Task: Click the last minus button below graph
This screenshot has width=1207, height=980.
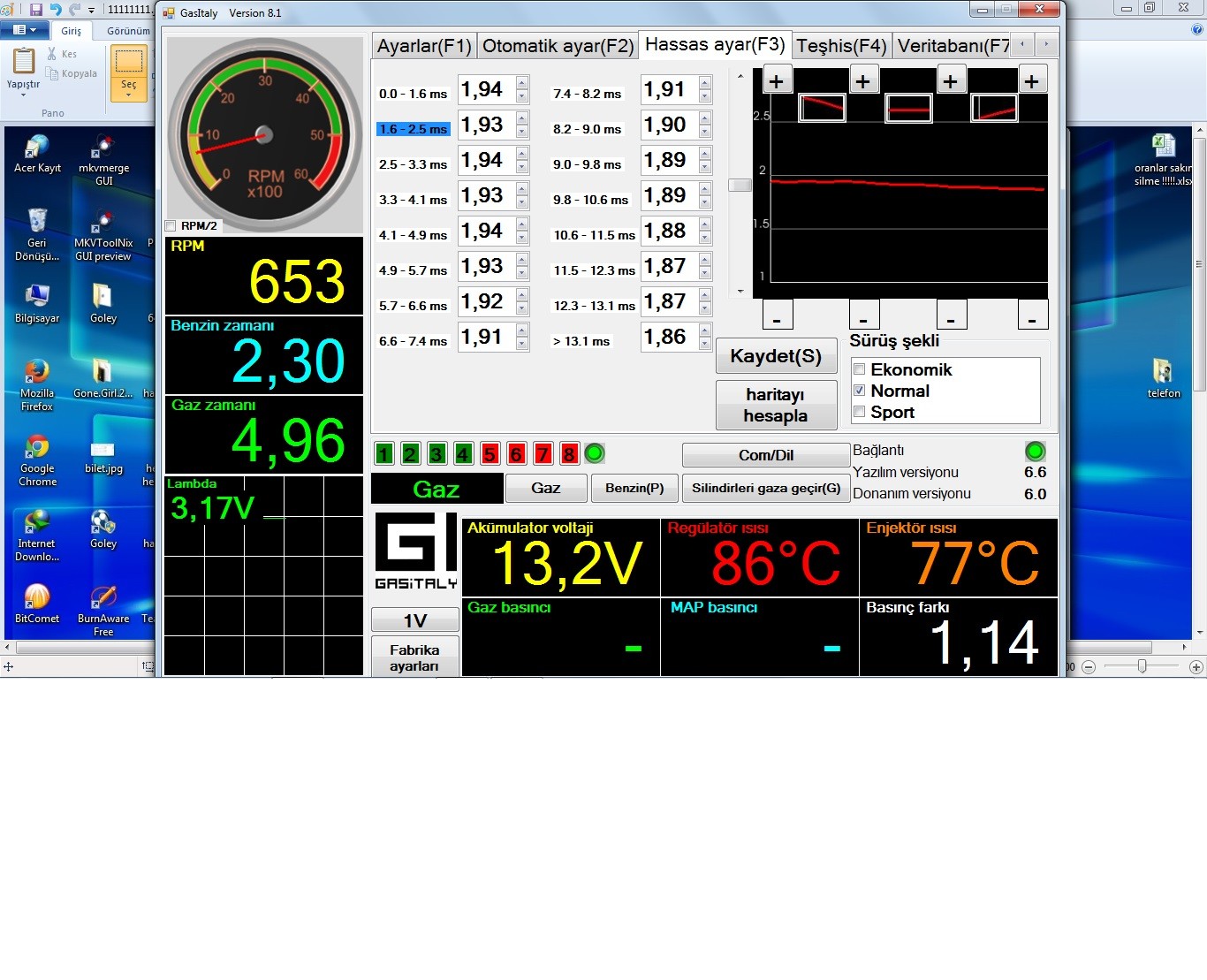Action: pyautogui.click(x=1032, y=315)
